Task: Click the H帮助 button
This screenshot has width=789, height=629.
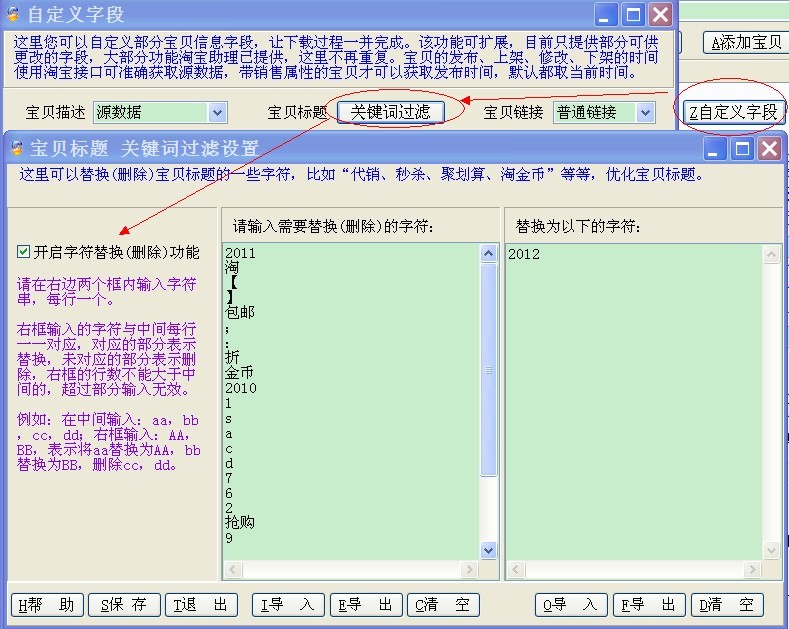Action: click(x=46, y=605)
